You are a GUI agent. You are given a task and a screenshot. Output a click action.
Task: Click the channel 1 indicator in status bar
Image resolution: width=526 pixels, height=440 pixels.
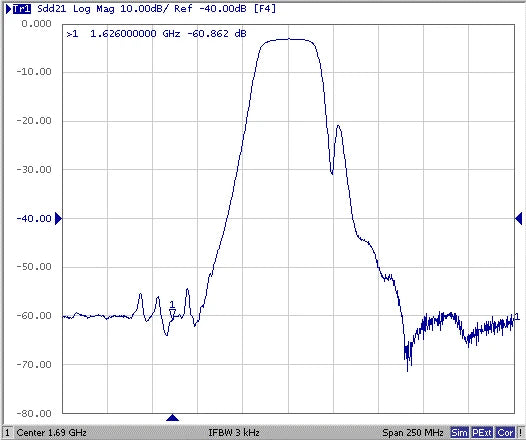(7, 433)
